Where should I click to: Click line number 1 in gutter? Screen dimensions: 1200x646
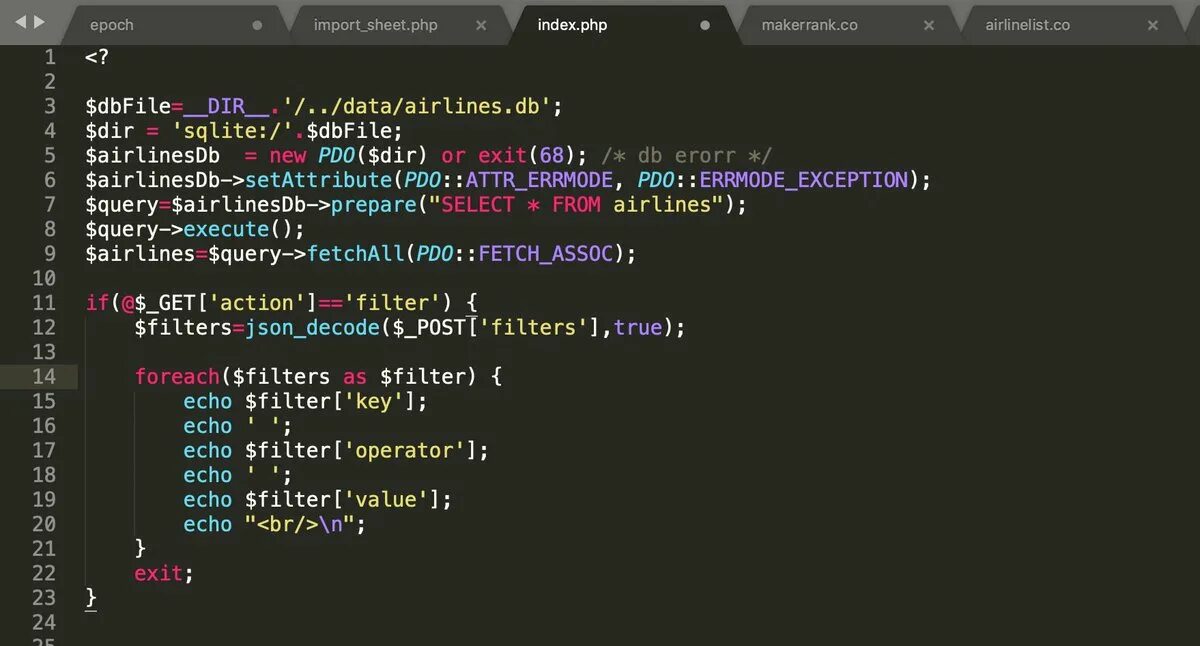pos(50,57)
